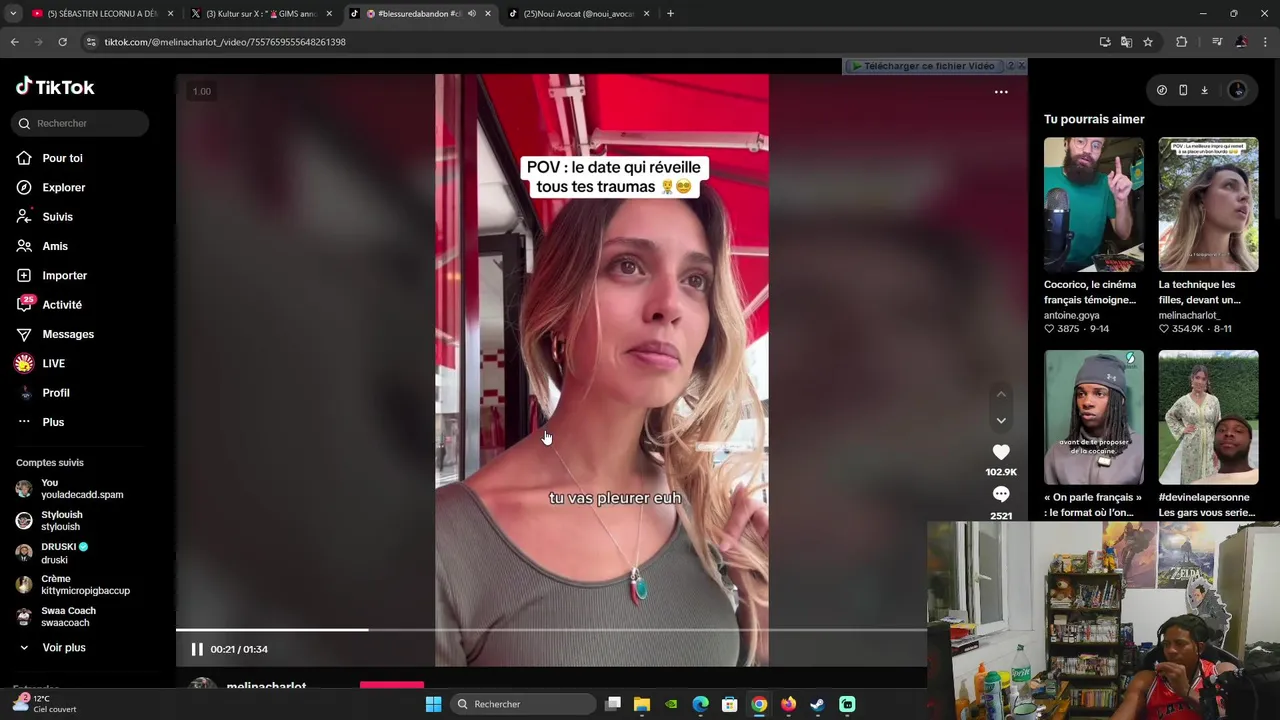Image resolution: width=1280 pixels, height=720 pixels.
Task: Bookmark this page with the star icon
Action: [x=1148, y=42]
